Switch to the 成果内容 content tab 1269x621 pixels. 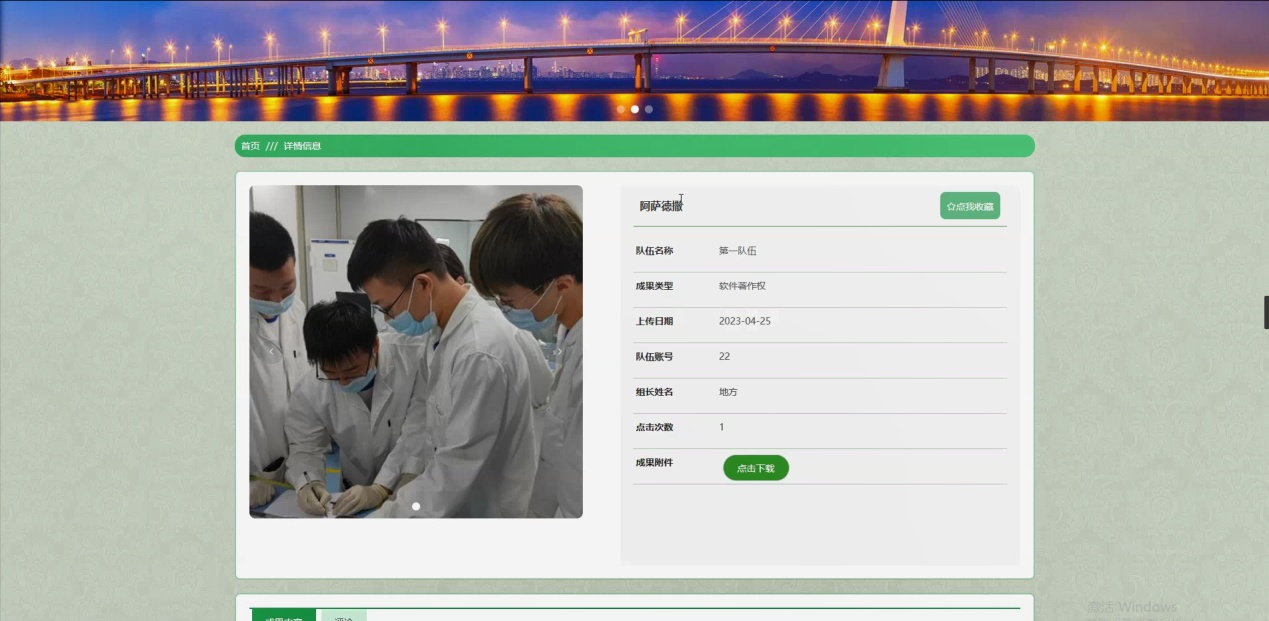(284, 616)
